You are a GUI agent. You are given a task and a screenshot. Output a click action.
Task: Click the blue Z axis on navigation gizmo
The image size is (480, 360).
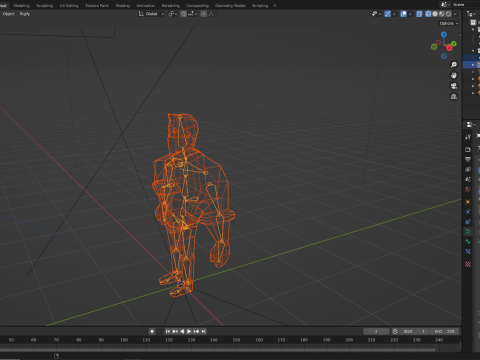(444, 34)
